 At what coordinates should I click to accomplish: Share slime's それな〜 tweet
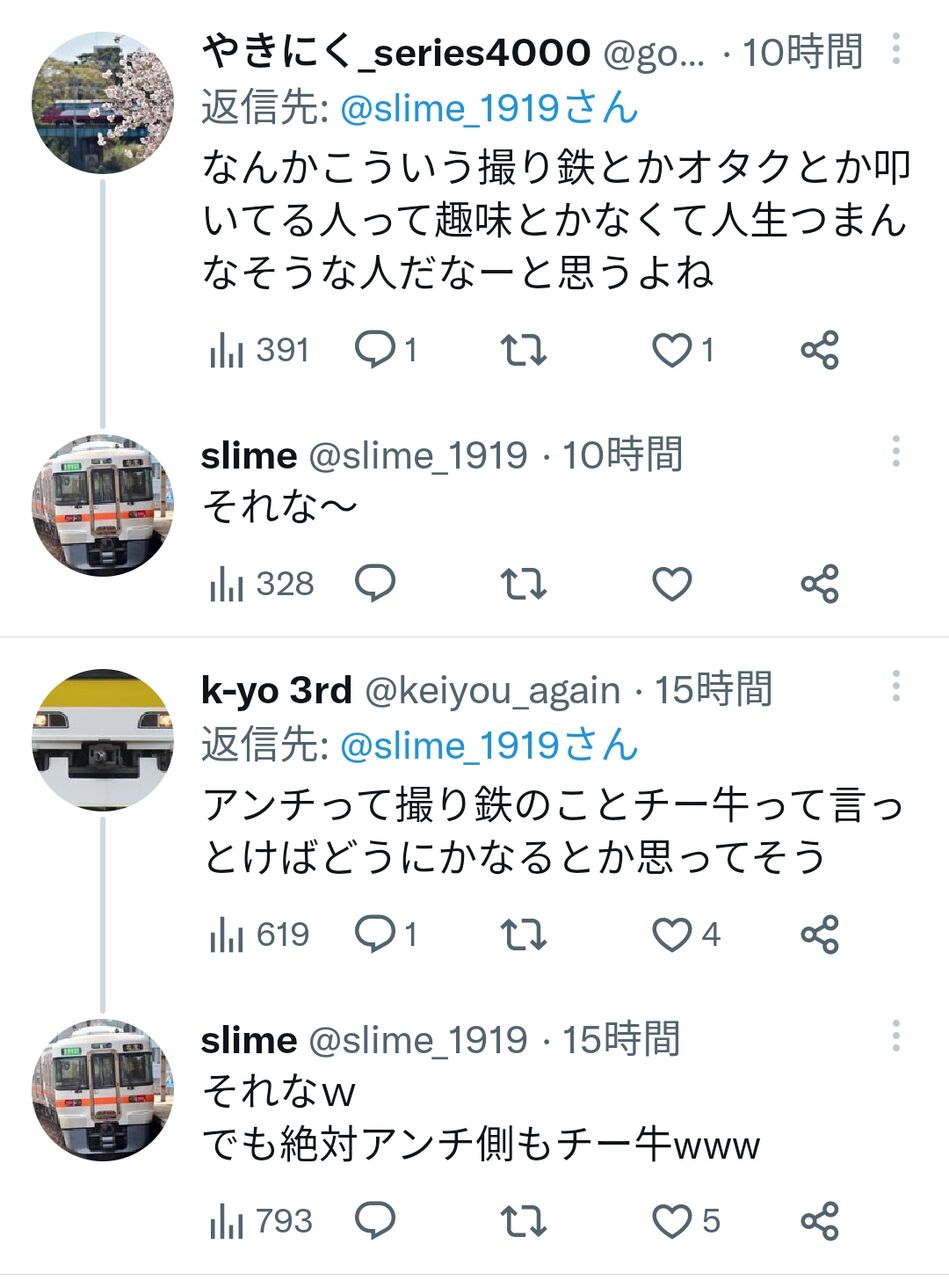click(819, 583)
